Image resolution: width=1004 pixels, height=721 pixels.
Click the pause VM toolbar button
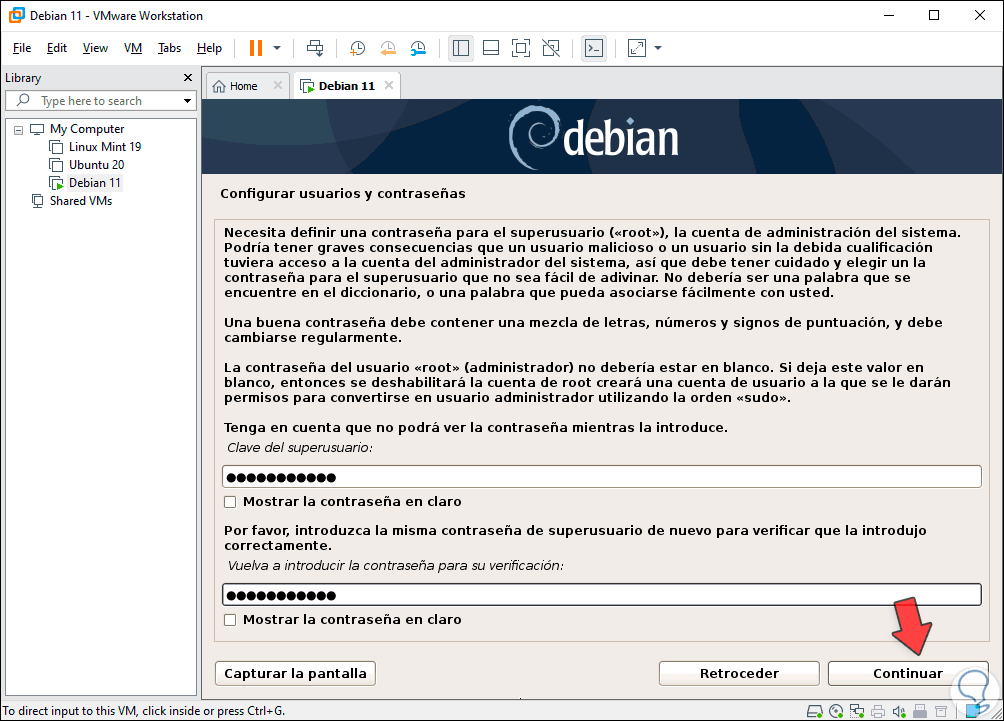click(255, 48)
